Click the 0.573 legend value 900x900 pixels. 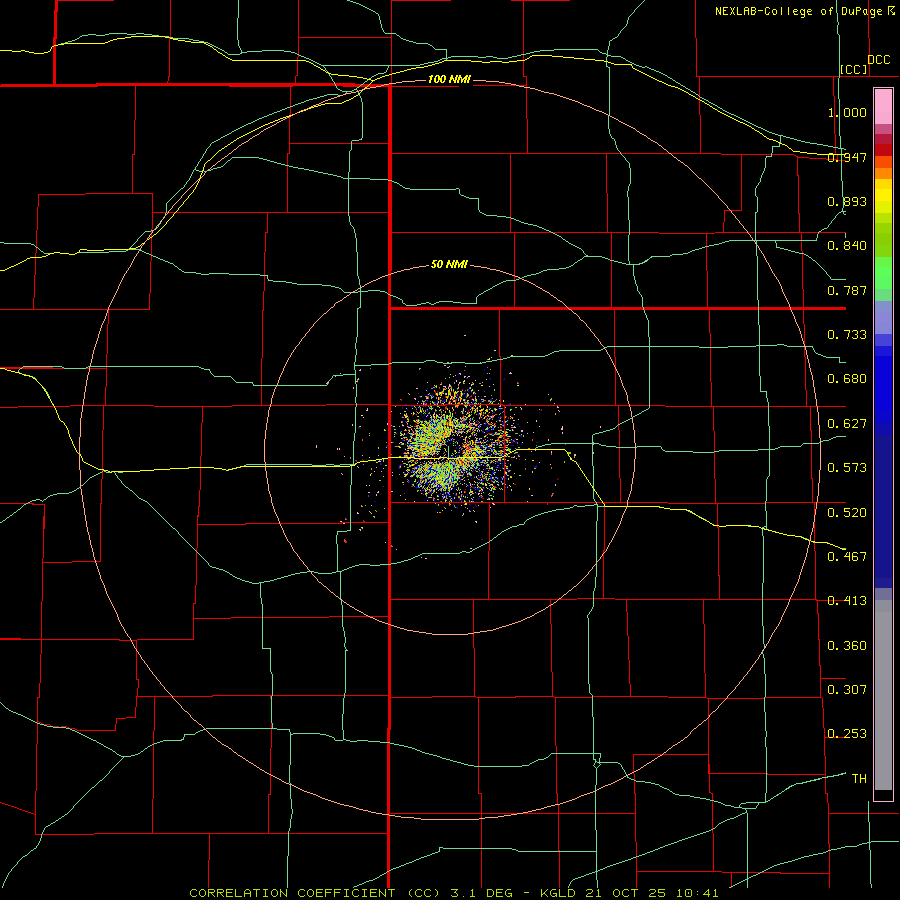click(847, 468)
